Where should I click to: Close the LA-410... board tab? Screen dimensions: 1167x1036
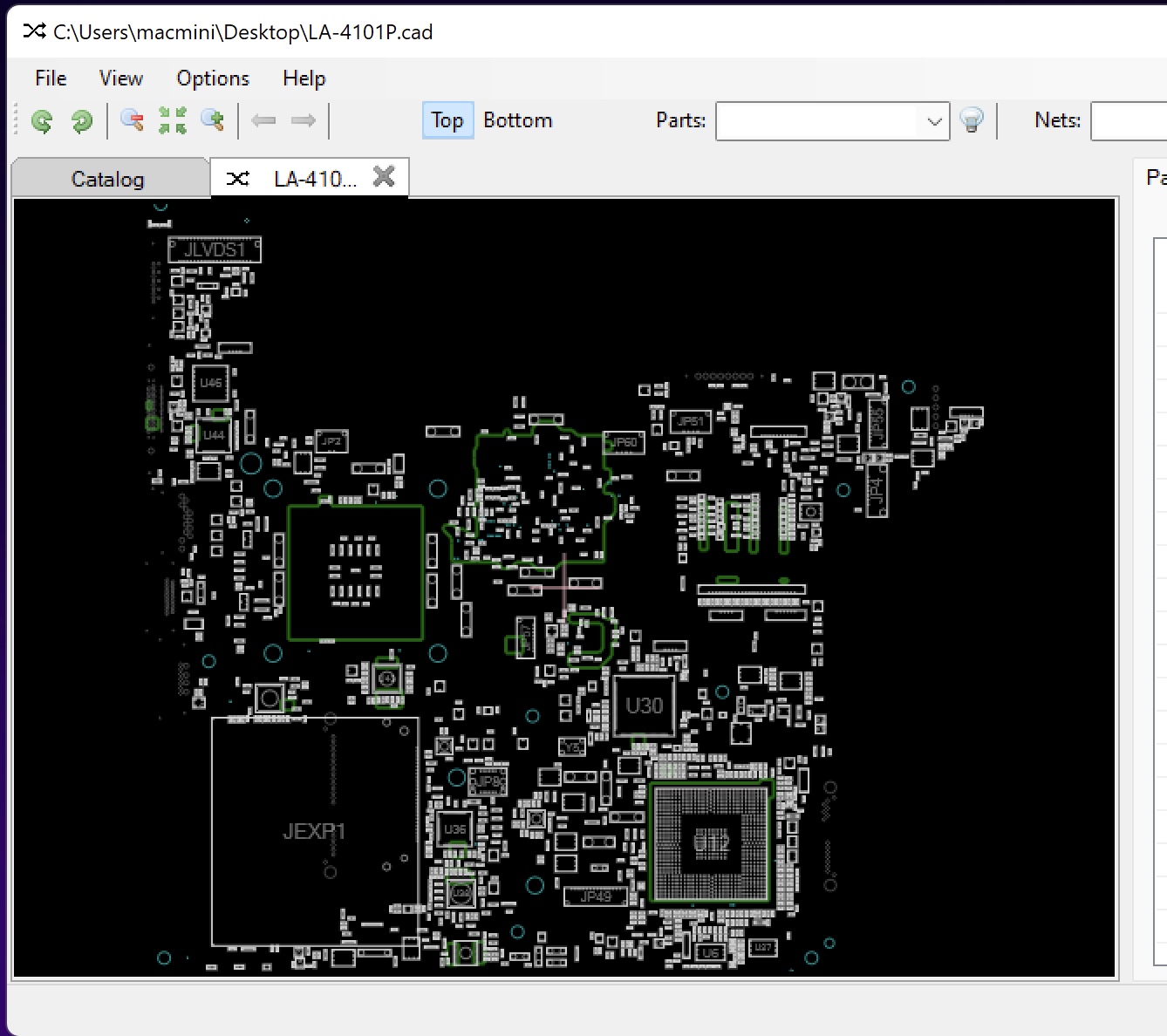pyautogui.click(x=384, y=177)
